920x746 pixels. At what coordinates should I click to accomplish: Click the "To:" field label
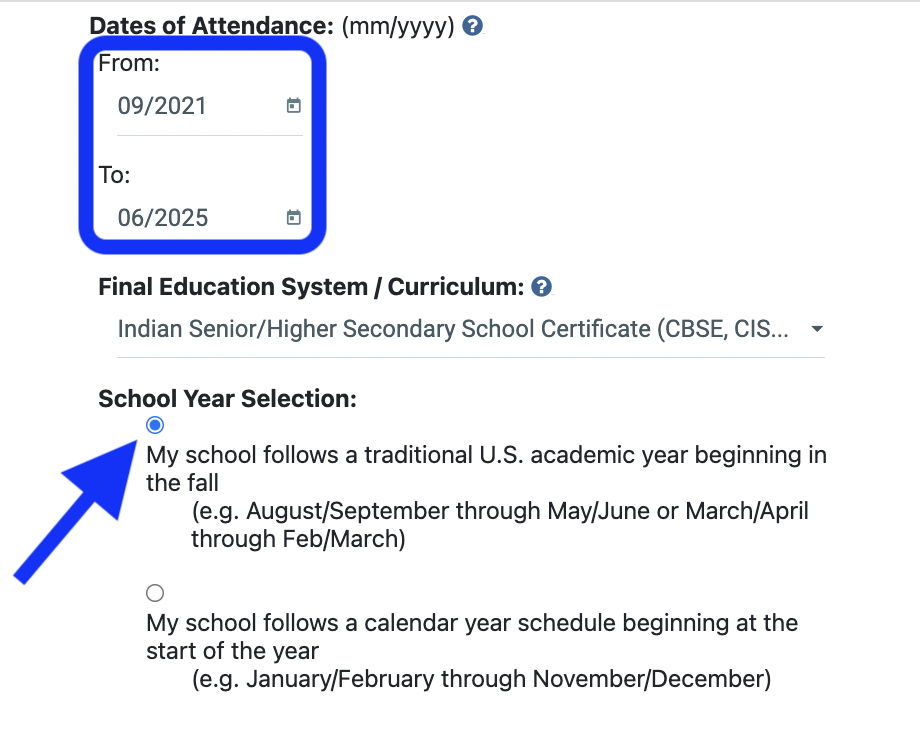click(x=115, y=175)
